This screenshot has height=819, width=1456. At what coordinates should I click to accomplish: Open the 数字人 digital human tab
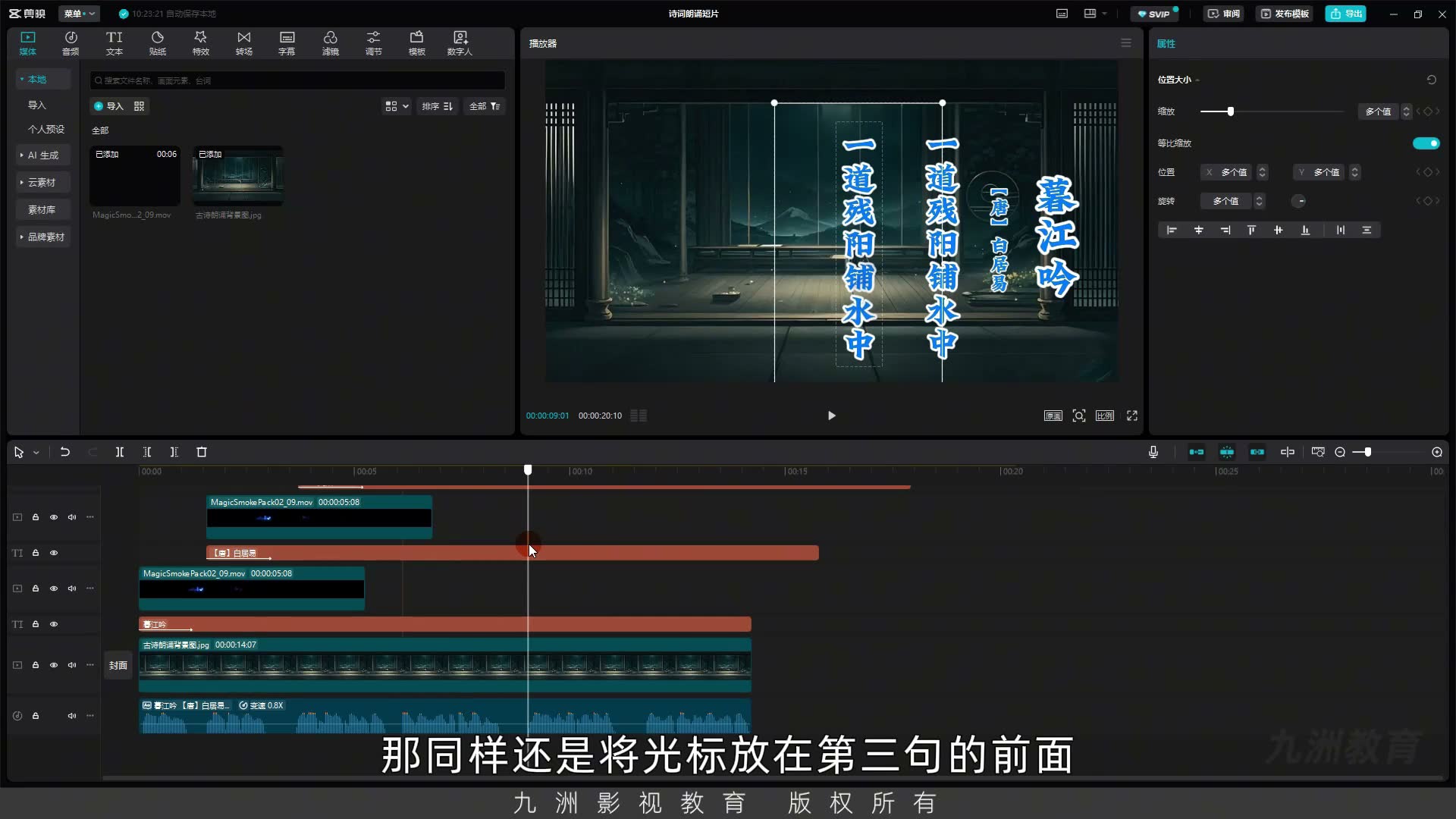pos(460,43)
